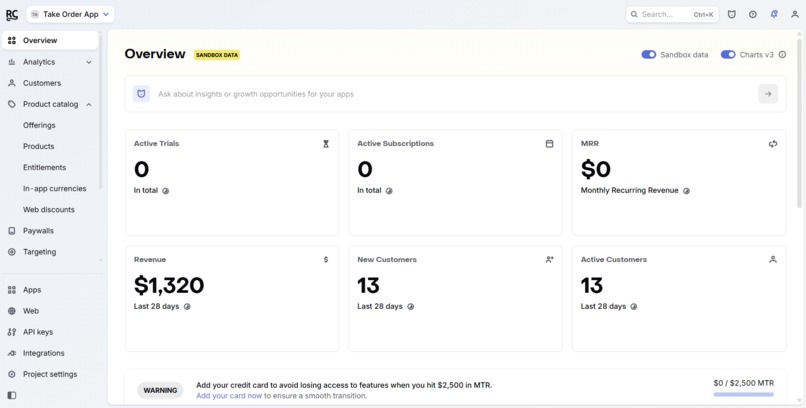Click the chart icon beside Active Trials In total
Viewport: 806px width, 408px height.
166,191
